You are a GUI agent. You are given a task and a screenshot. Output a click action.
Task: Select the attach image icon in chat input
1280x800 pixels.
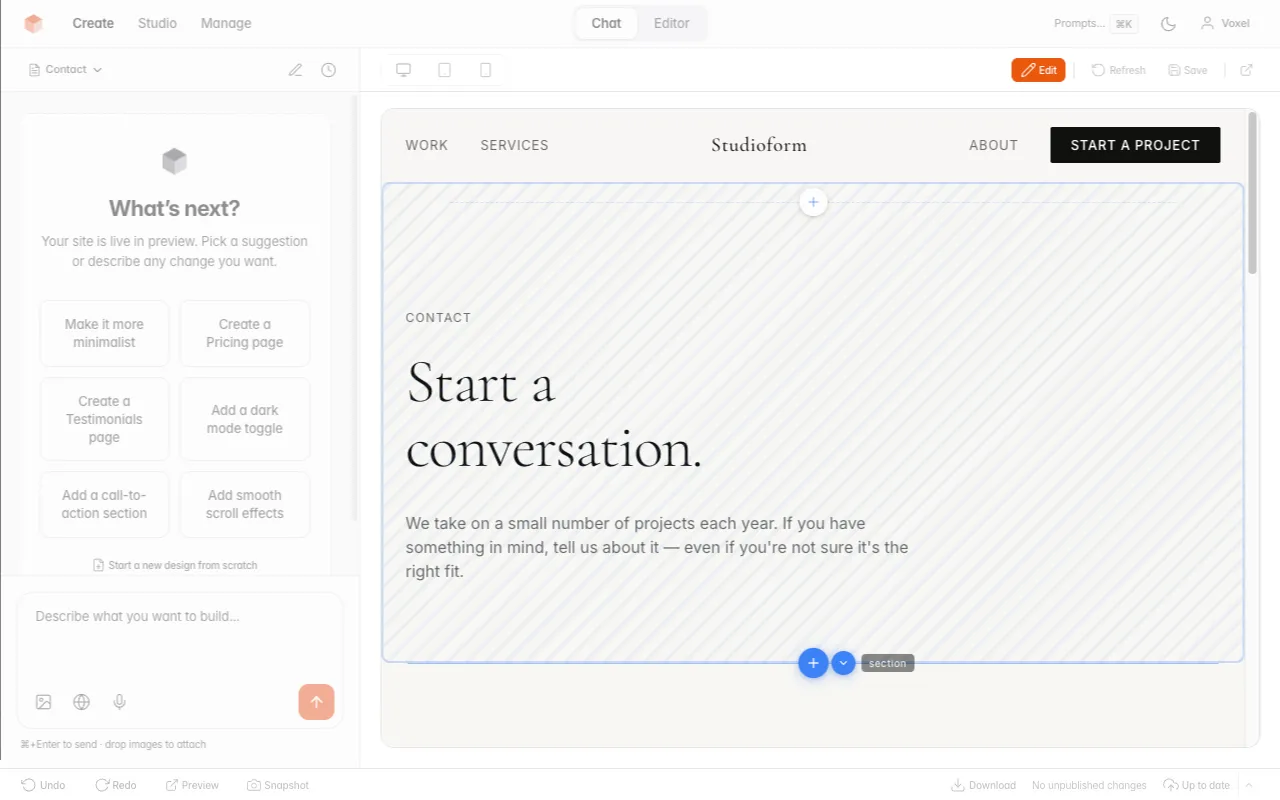(x=43, y=701)
